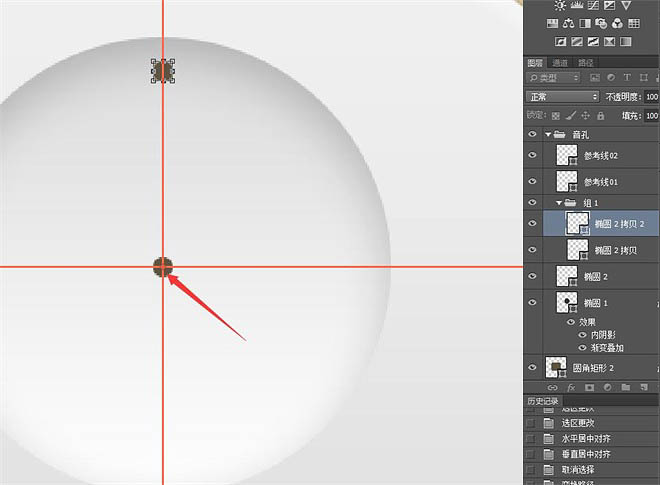
Task: Add a Brightness/Contrast adjustment
Action: (559, 6)
